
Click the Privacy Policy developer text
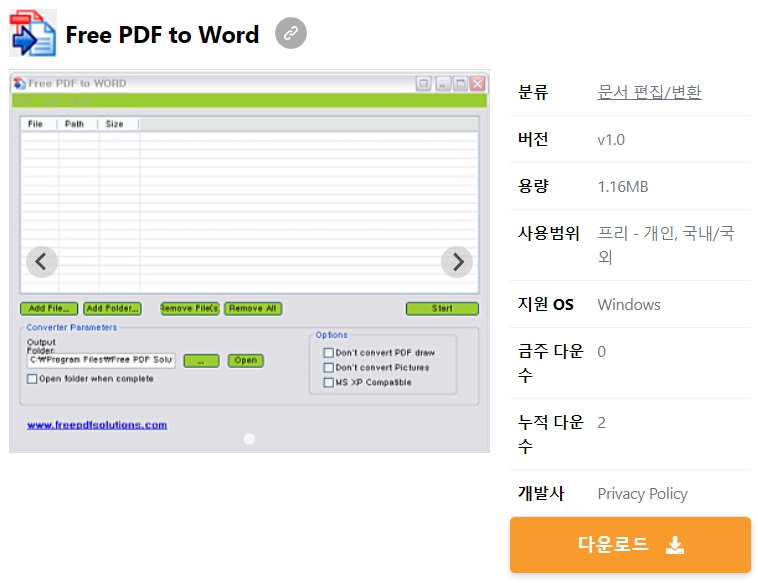[642, 494]
